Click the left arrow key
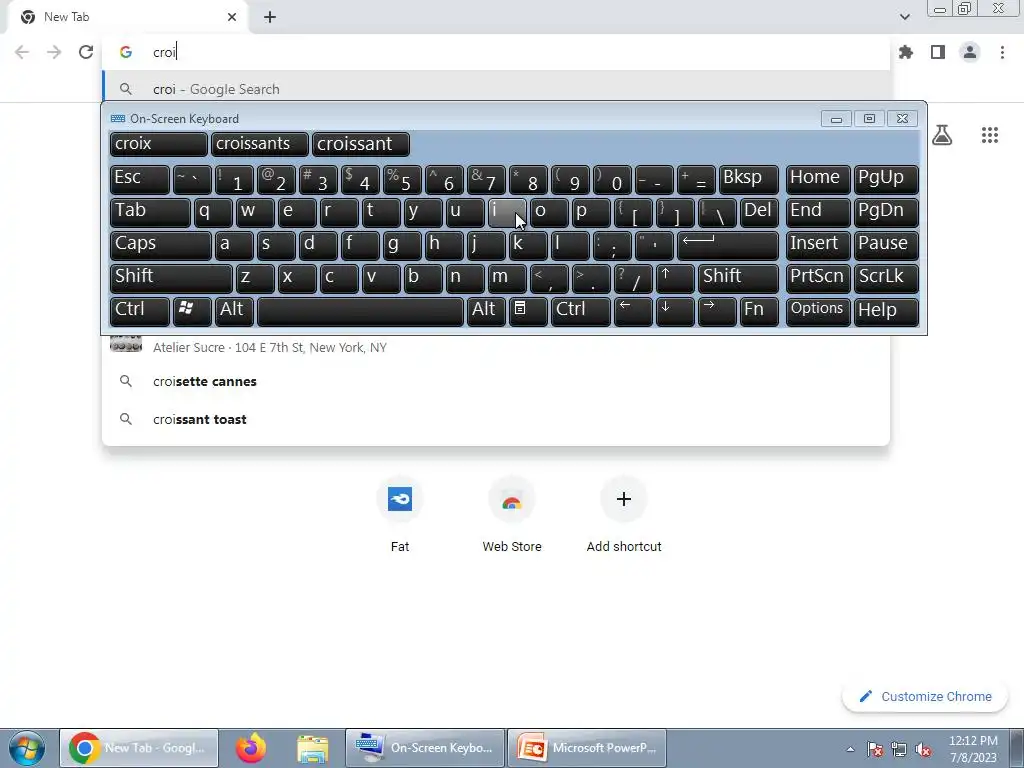This screenshot has width=1024, height=768. click(x=633, y=311)
